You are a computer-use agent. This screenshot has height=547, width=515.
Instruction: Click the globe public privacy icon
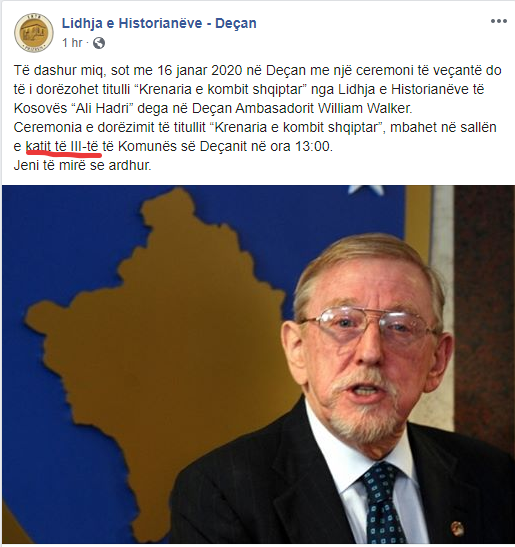[99, 43]
